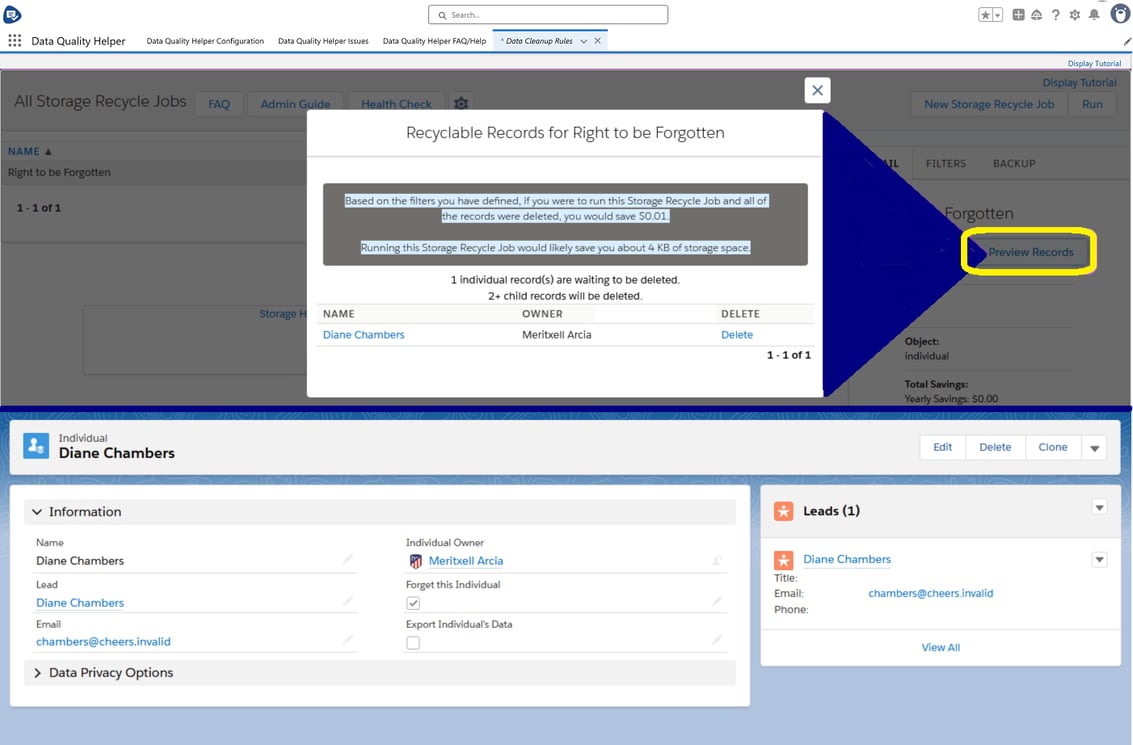Click the Health Check button
This screenshot has width=1133, height=745.
point(396,104)
